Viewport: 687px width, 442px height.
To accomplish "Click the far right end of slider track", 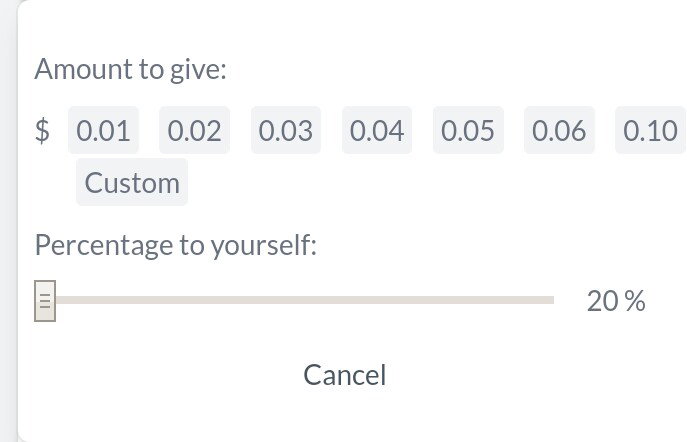I will click(x=551, y=300).
